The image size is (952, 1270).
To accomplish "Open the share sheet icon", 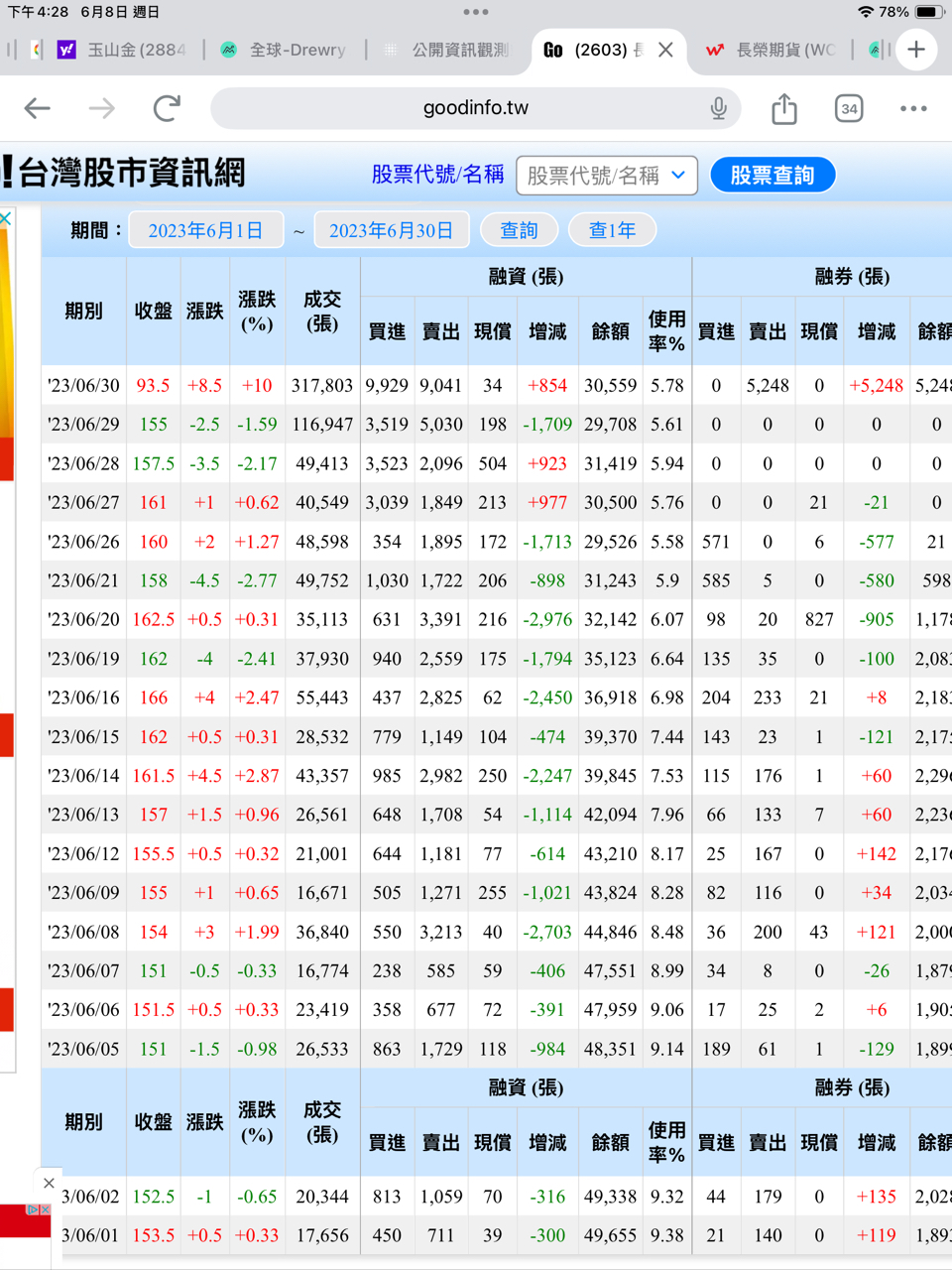I will pos(784,108).
